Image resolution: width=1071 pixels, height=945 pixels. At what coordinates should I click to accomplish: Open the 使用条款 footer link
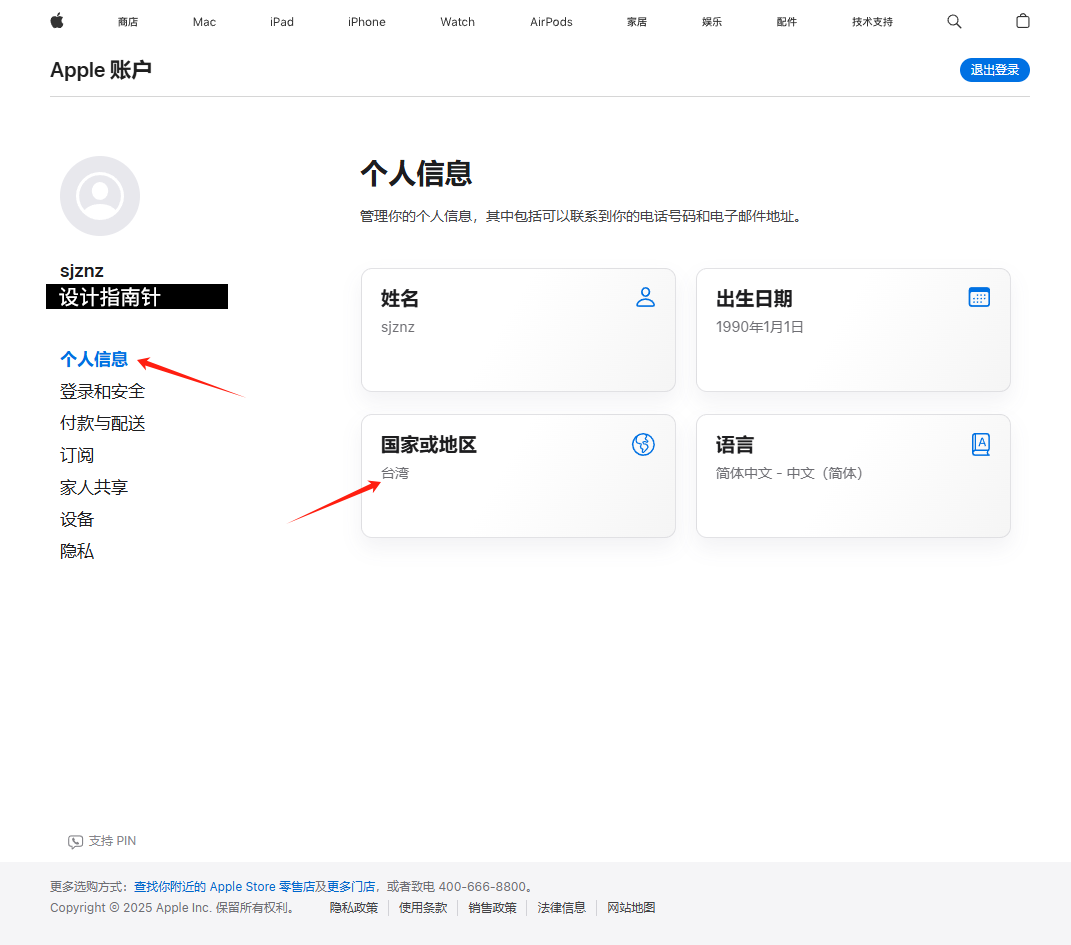pos(423,907)
